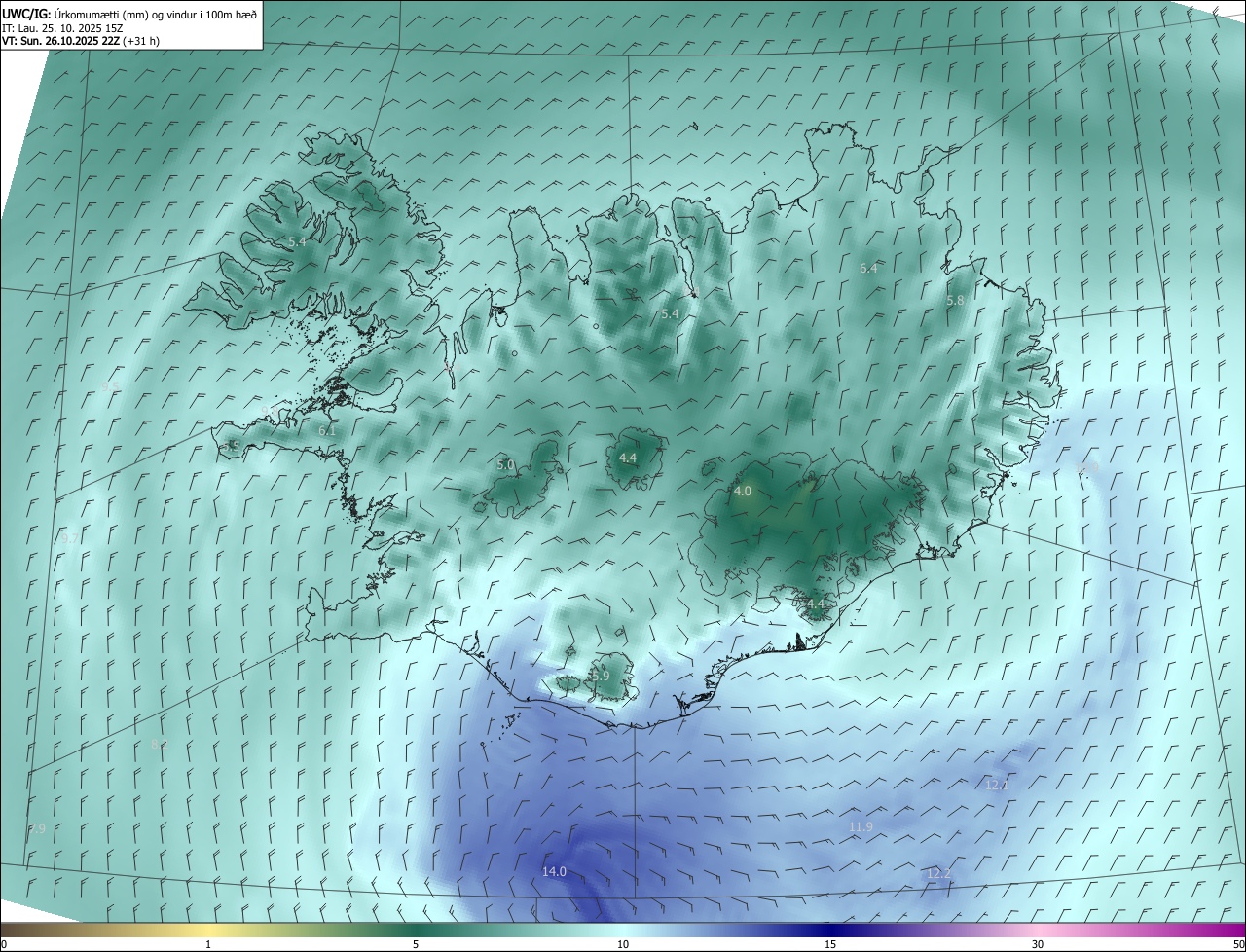Click the faint 7.9 value label offshore
The height and width of the screenshot is (952, 1246).
click(x=38, y=828)
